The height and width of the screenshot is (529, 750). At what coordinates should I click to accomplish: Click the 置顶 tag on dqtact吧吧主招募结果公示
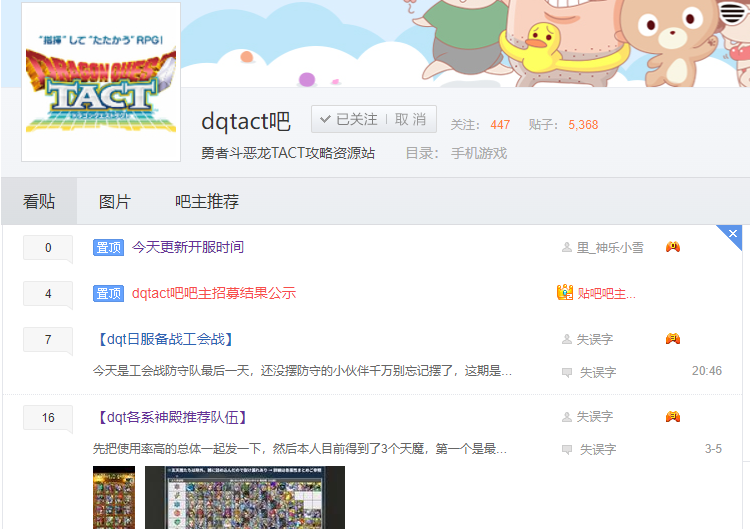pyautogui.click(x=108, y=293)
